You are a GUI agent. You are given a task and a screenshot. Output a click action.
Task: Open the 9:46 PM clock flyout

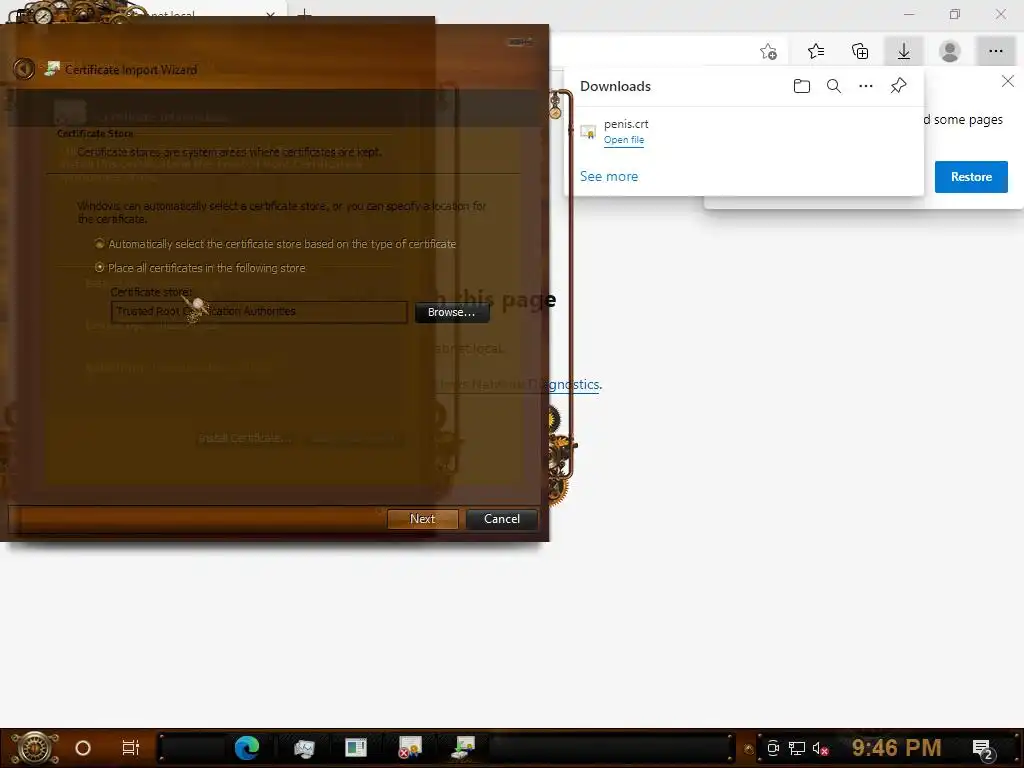point(896,747)
